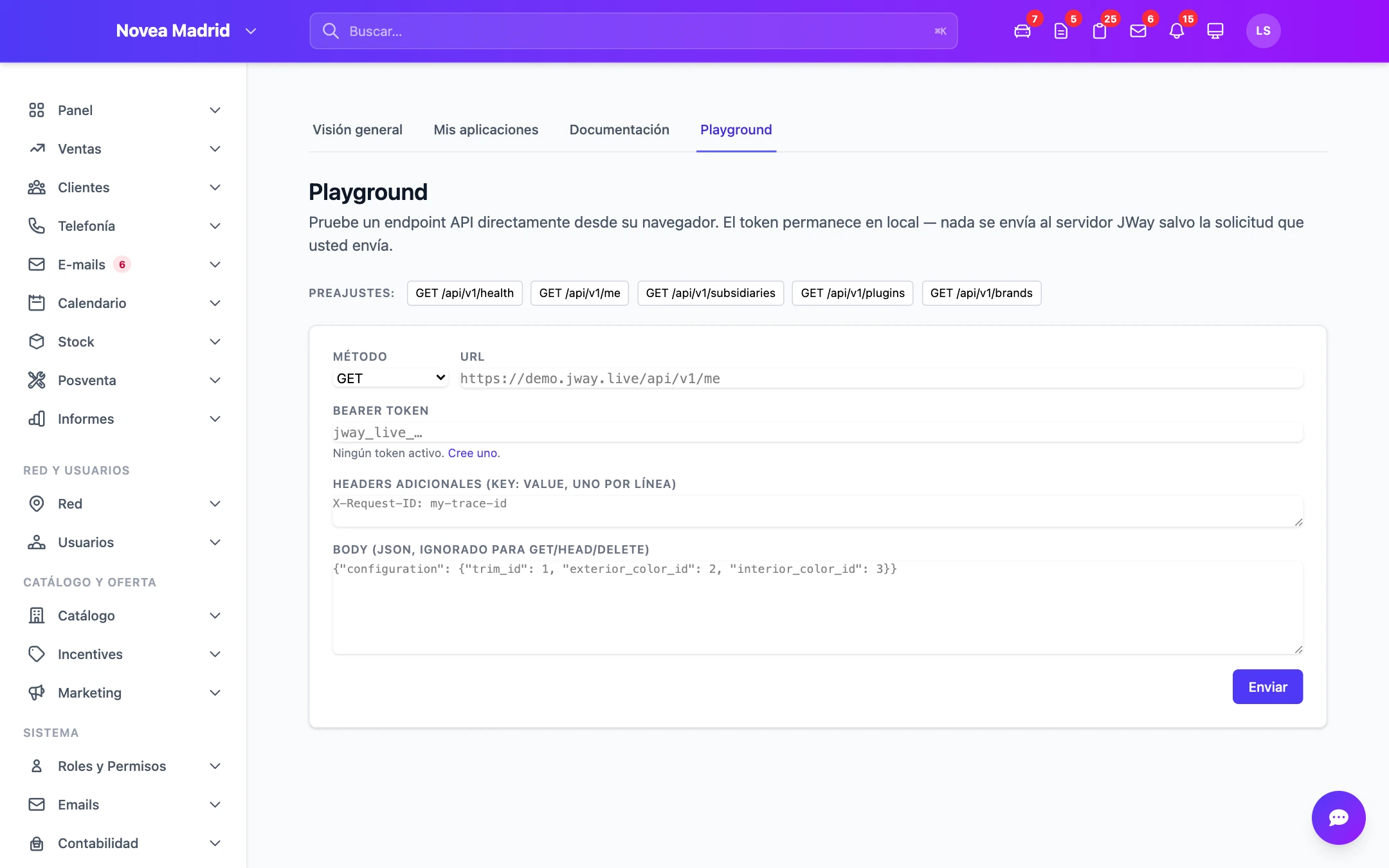Click the Body JSON textarea
The image size is (1389, 868).
818,608
